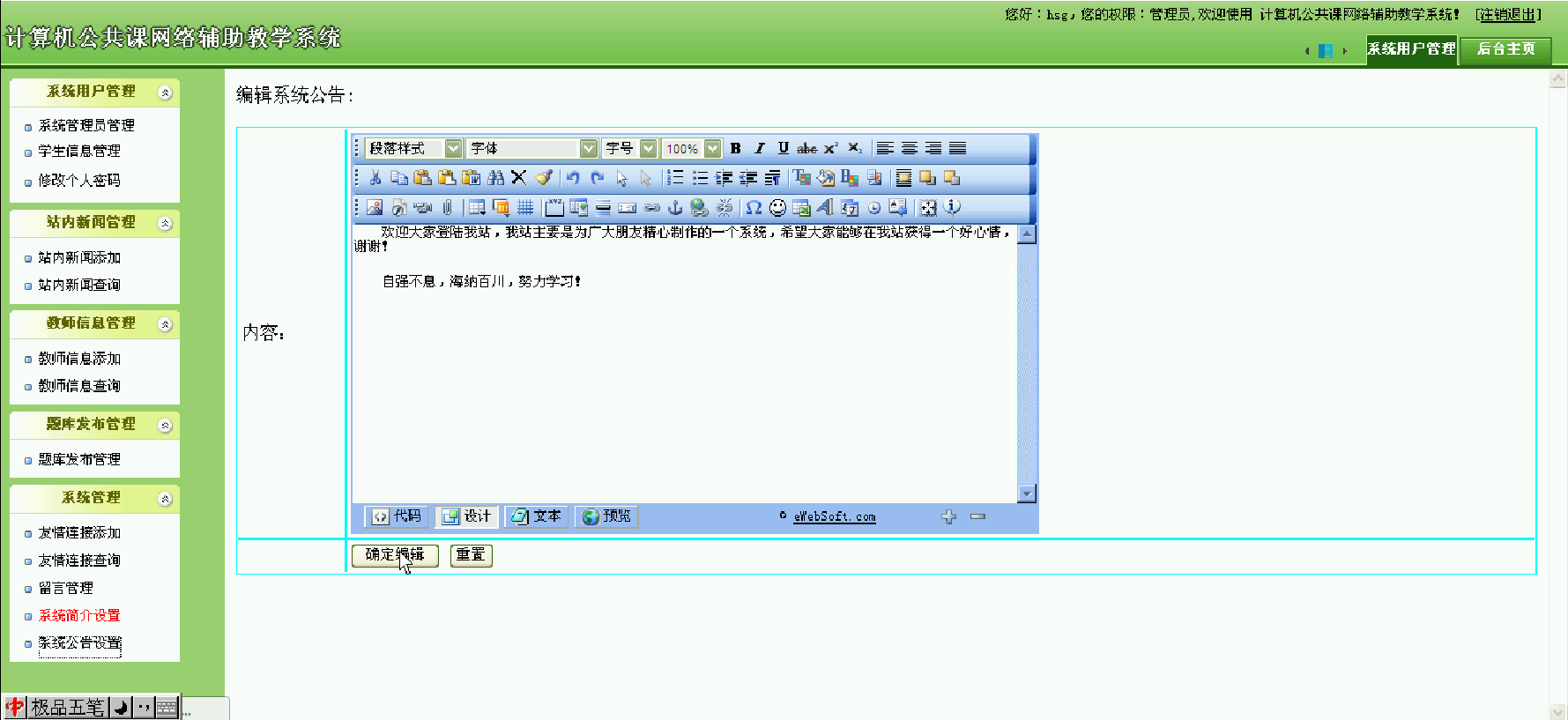Toggle strikethrough formatting

(807, 148)
